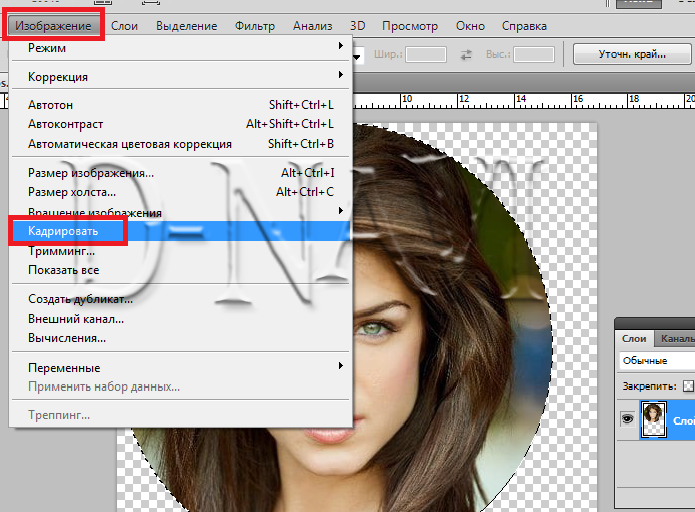Open Вычисления dialog
This screenshot has width=695, height=512.
click(181, 338)
